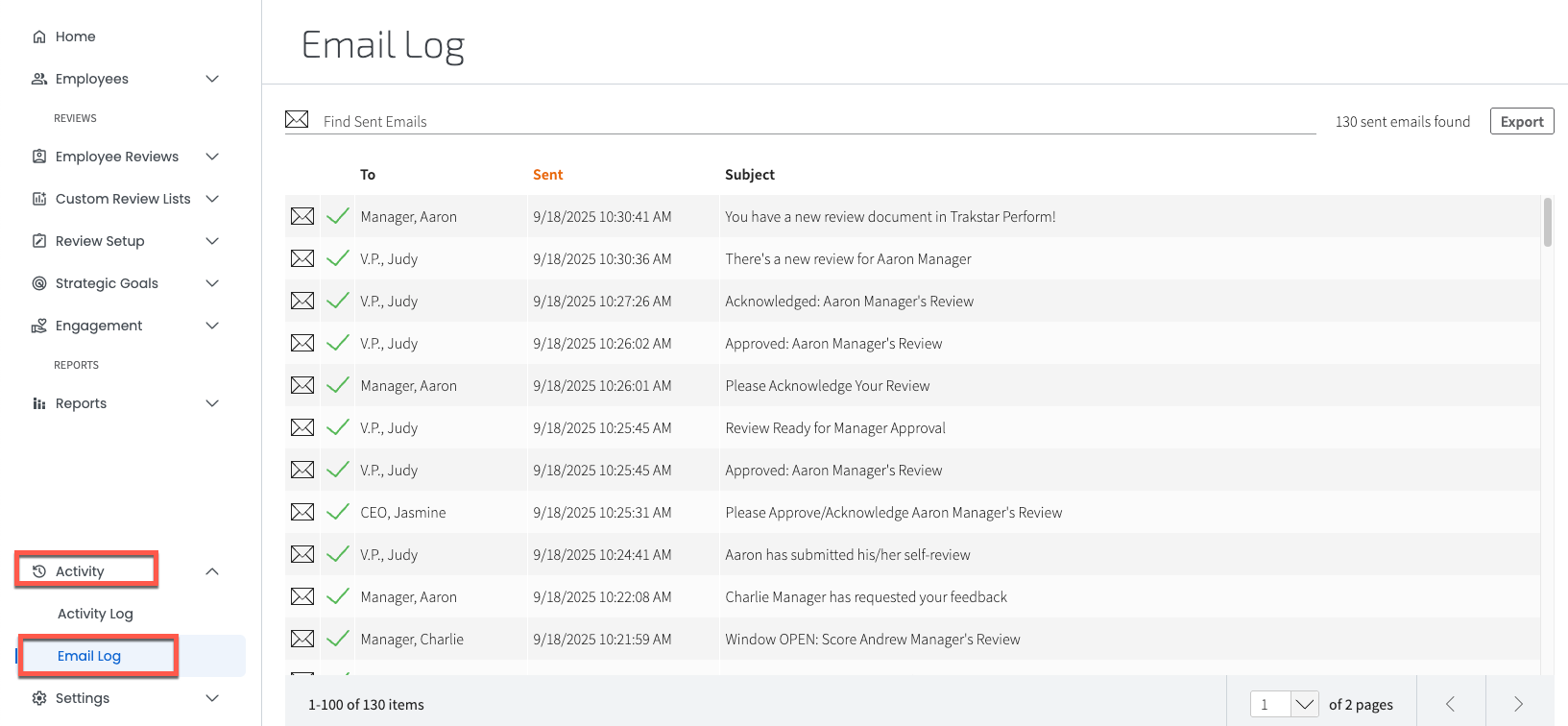Click the Employees people icon
This screenshot has width=1568, height=726.
(39, 79)
